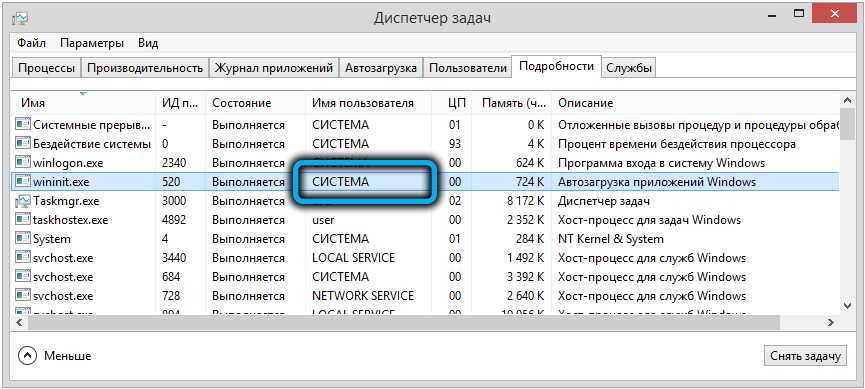Sort by the Описание column header

click(695, 103)
